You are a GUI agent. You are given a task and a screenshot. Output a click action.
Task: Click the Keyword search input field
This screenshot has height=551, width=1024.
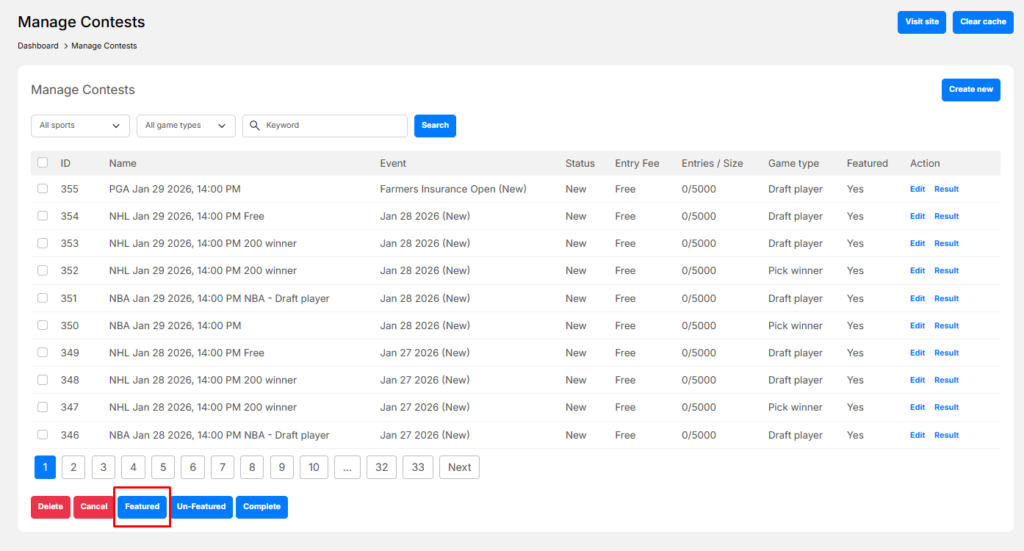(332, 126)
